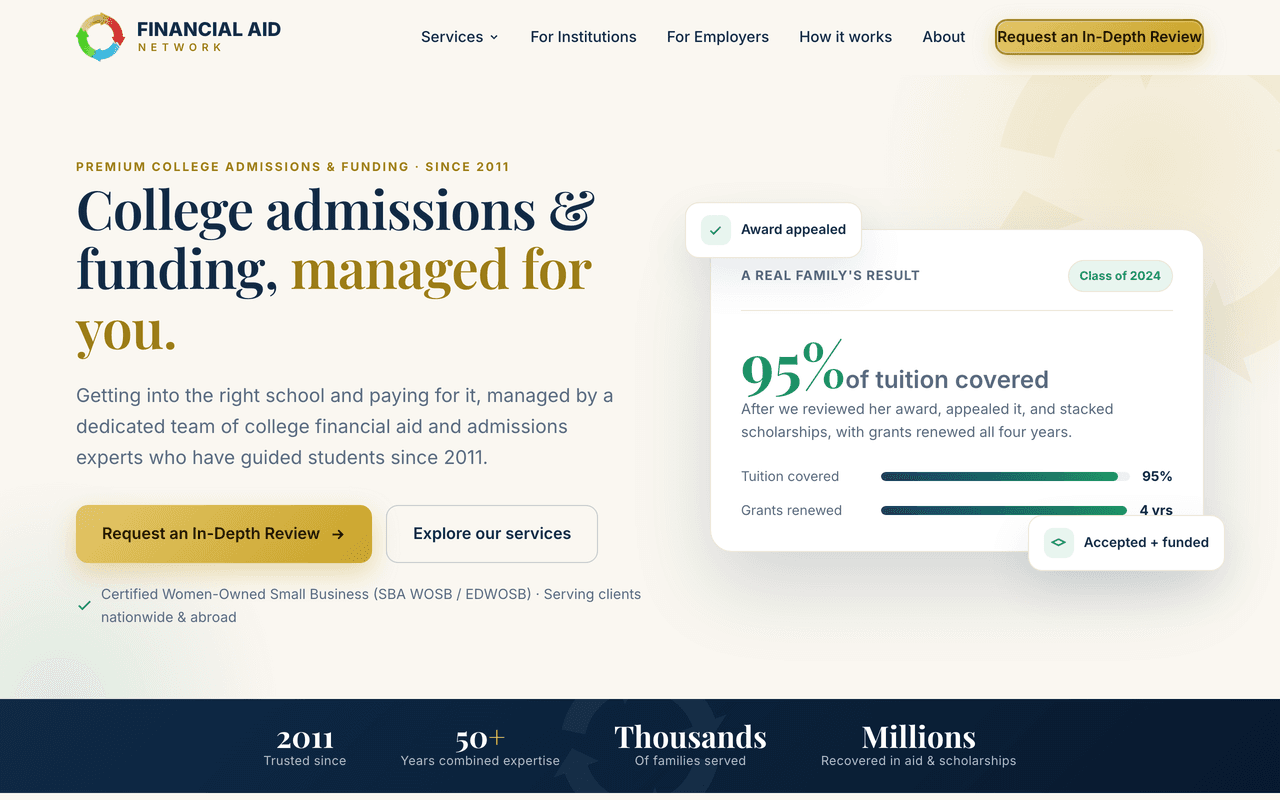Click the FINANCIAL AID NETWORK brand text
Viewport: 1280px width, 800px height.
pyautogui.click(x=208, y=36)
